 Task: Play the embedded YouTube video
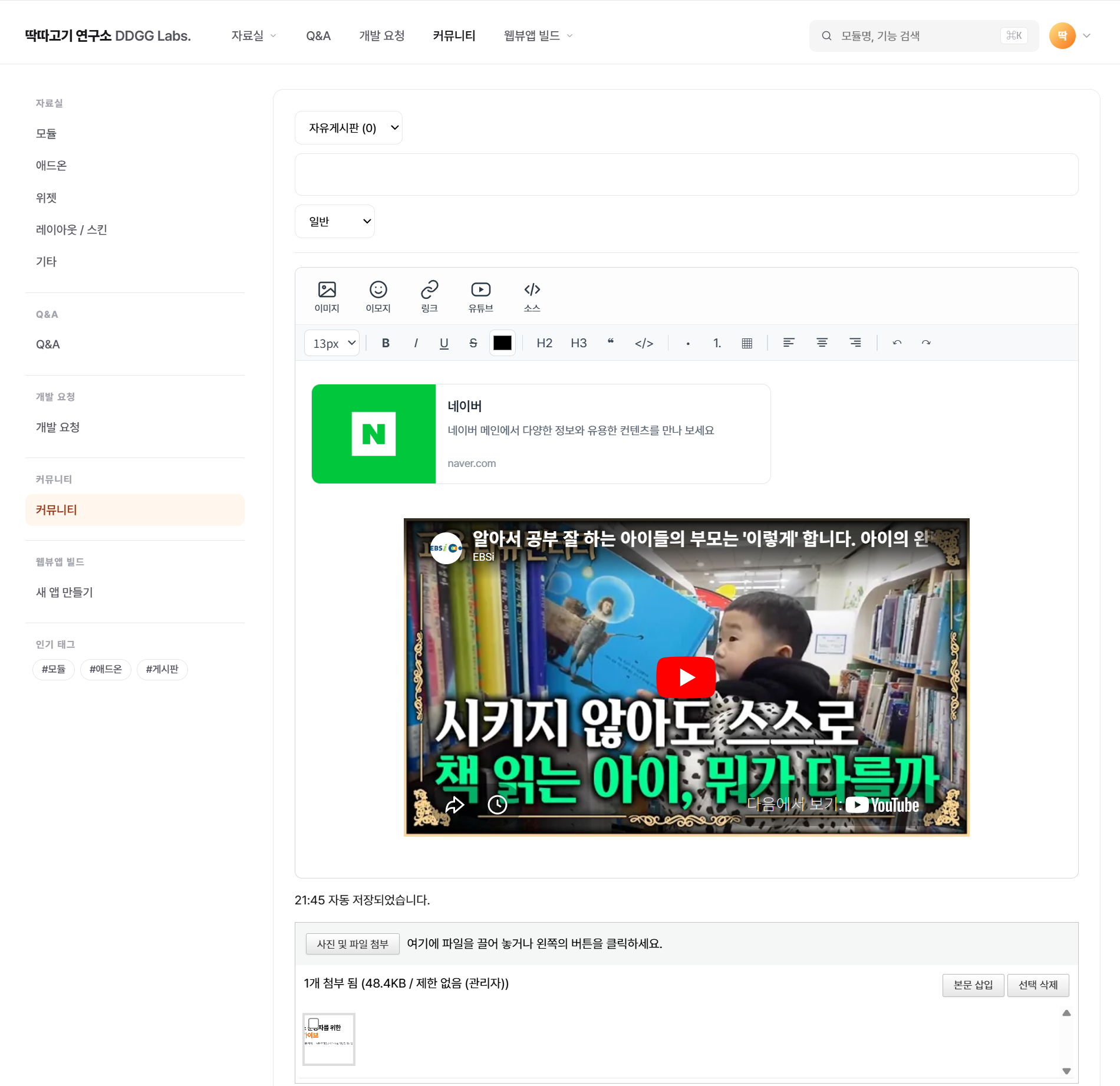[686, 677]
